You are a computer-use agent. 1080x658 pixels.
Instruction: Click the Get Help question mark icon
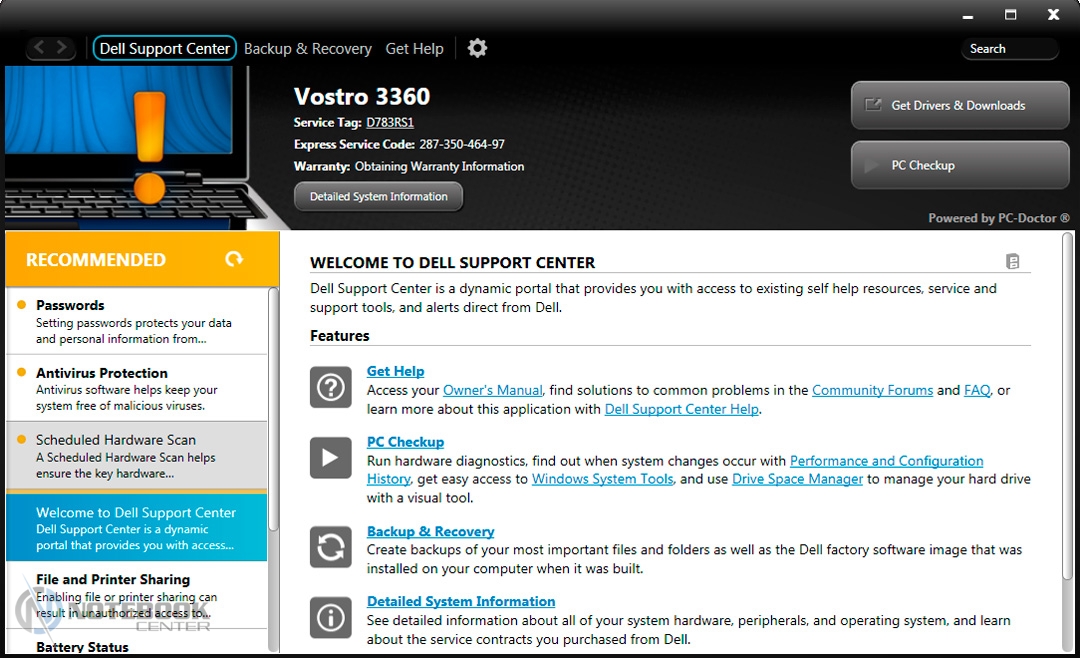click(x=330, y=387)
